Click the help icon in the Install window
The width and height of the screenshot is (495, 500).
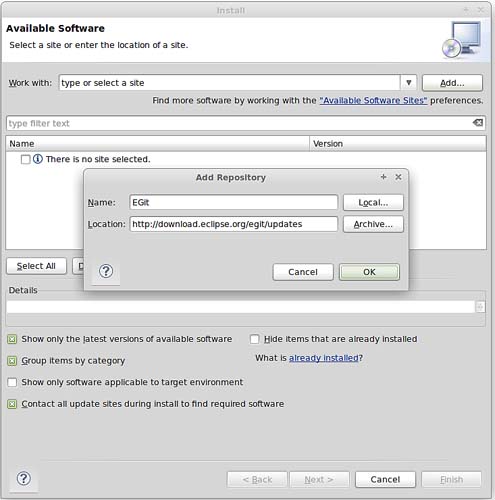tap(24, 479)
